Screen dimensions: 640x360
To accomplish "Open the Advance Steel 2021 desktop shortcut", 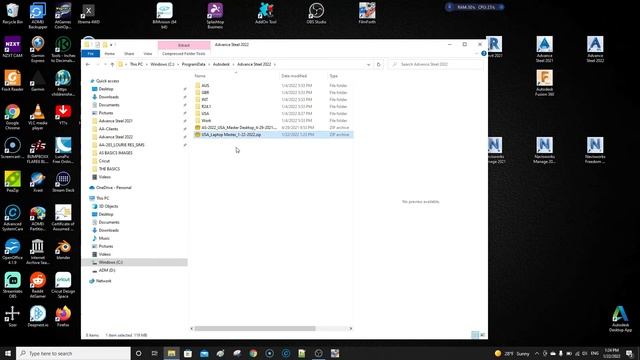I will tap(544, 49).
